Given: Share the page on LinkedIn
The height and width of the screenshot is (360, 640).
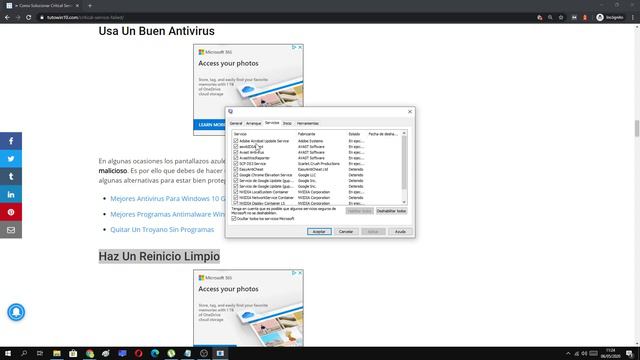Looking at the screenshot, I should point(11,195).
